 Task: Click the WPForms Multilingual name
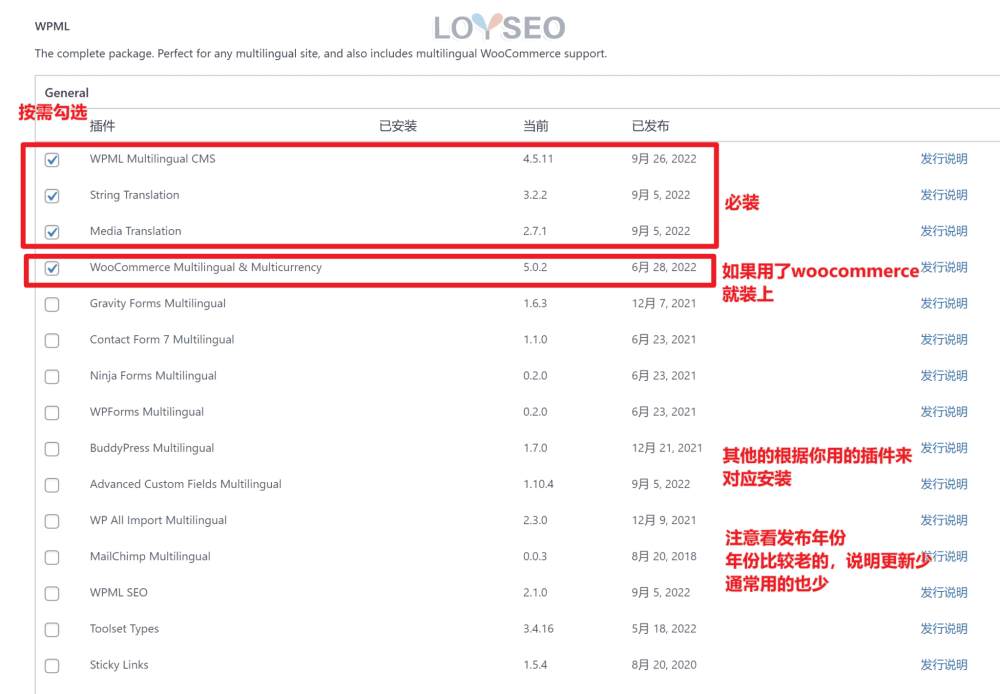click(147, 412)
